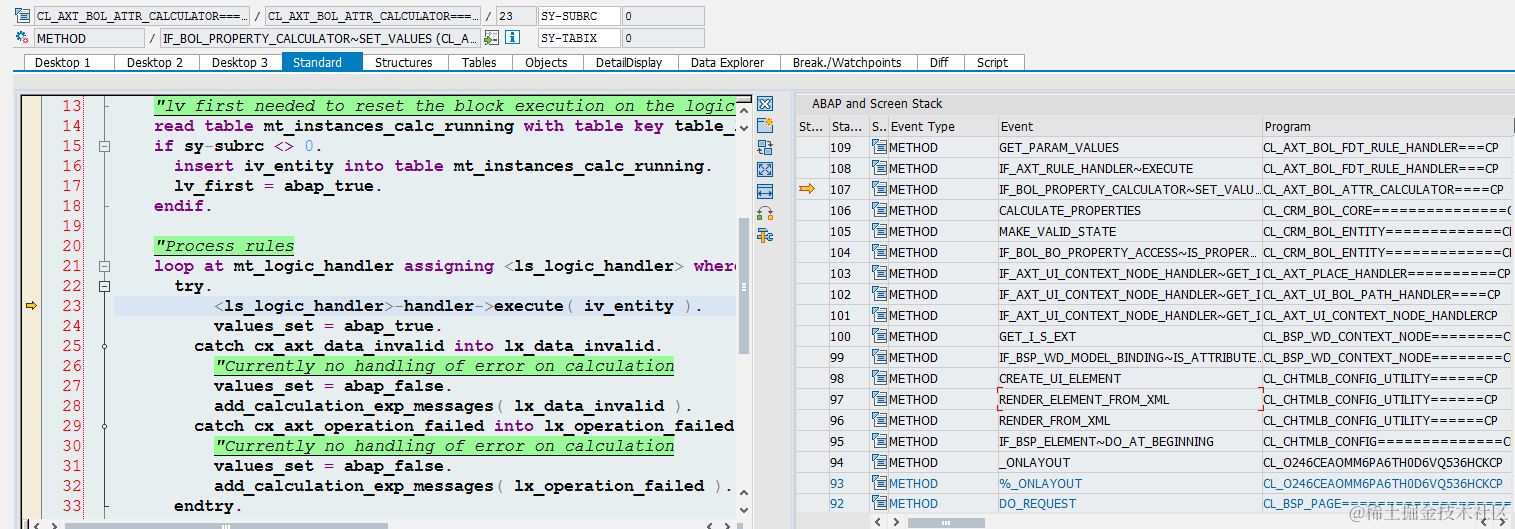Click the tool settings wrench icon
1515x529 pixels.
point(765,235)
